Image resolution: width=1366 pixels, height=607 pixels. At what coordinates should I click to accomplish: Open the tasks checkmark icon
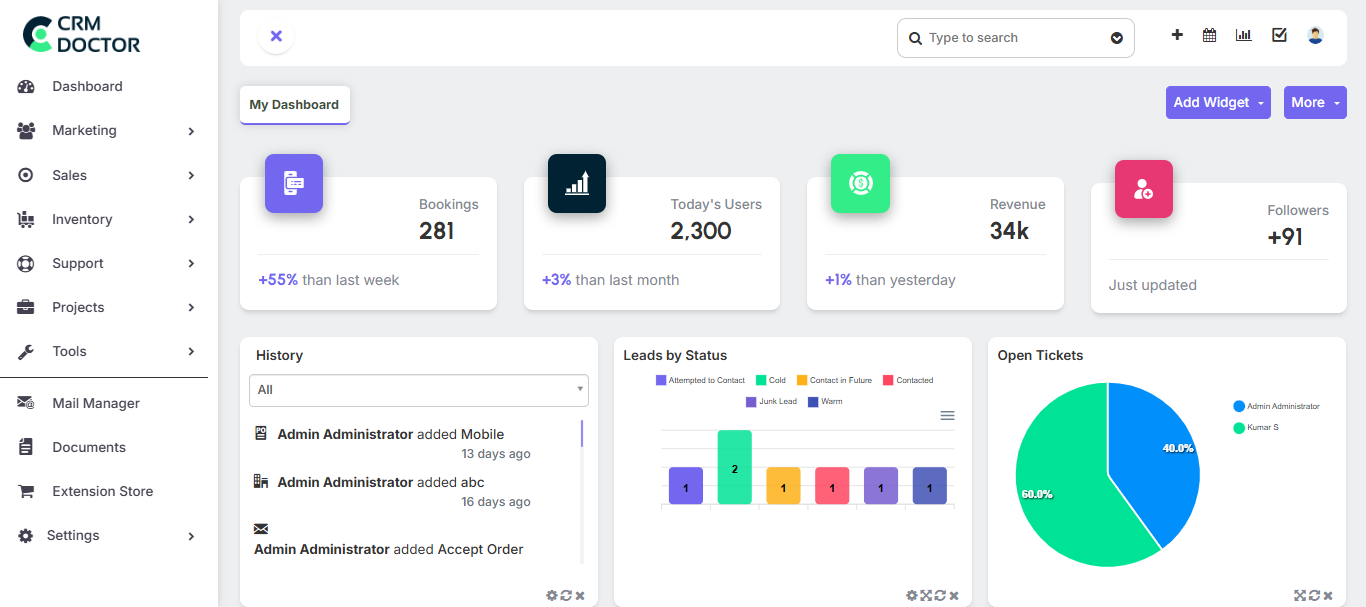(x=1279, y=34)
